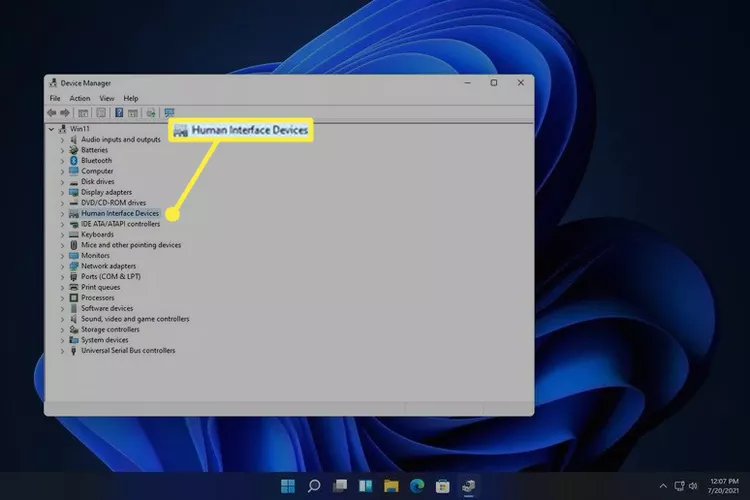The image size is (750, 500).
Task: Open the Action menu
Action: pos(79,98)
